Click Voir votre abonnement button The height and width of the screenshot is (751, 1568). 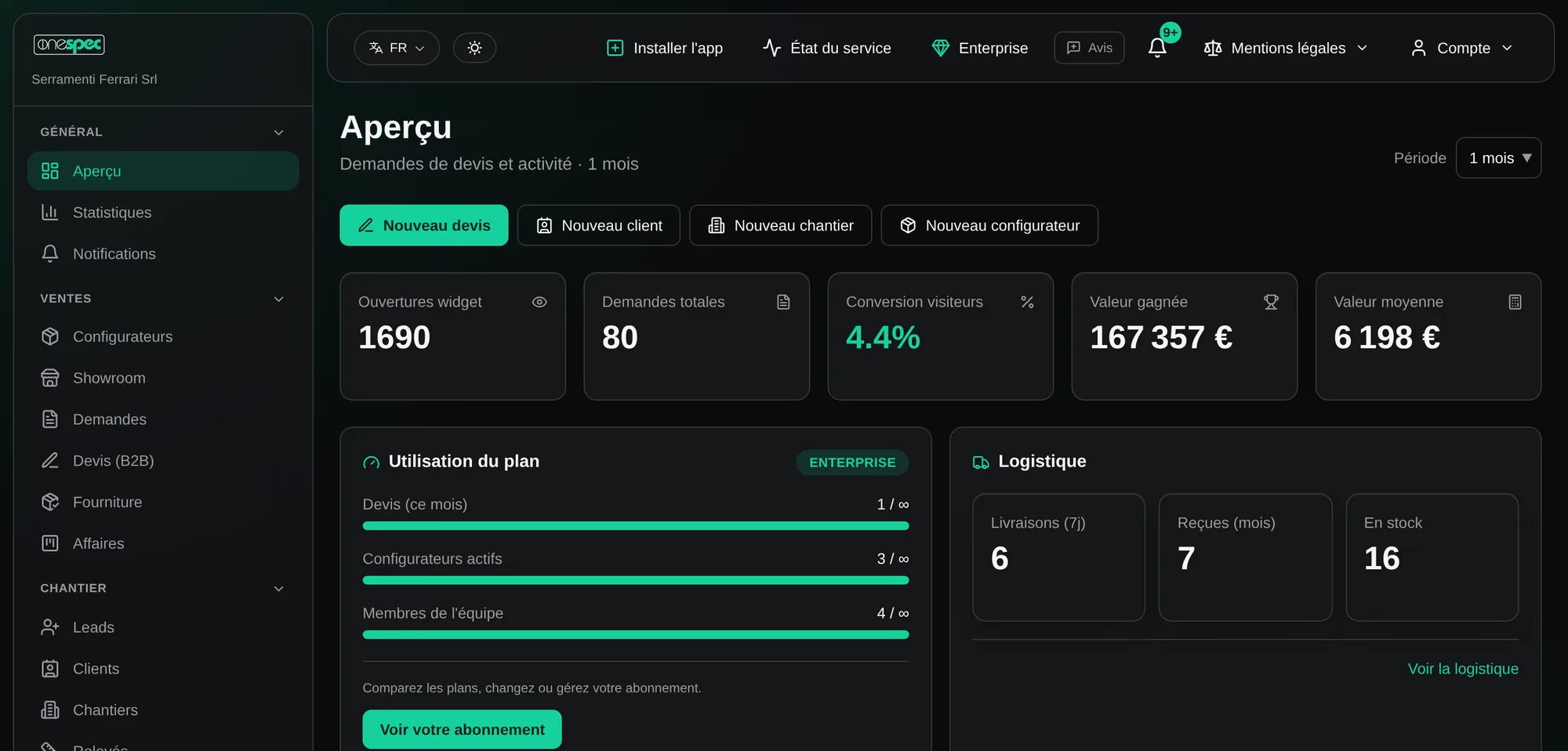click(x=463, y=729)
